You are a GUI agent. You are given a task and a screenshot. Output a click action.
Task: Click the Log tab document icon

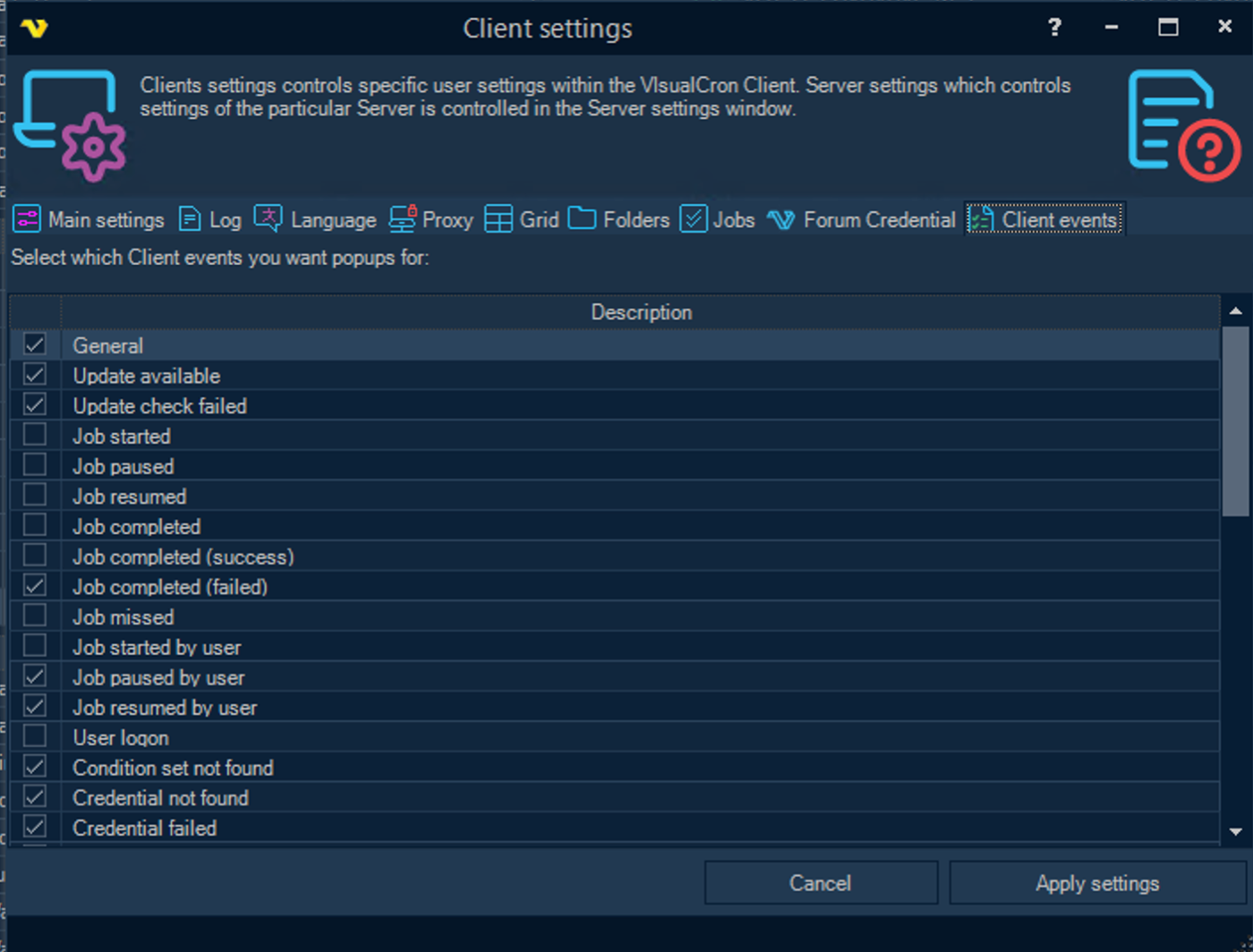click(x=190, y=219)
